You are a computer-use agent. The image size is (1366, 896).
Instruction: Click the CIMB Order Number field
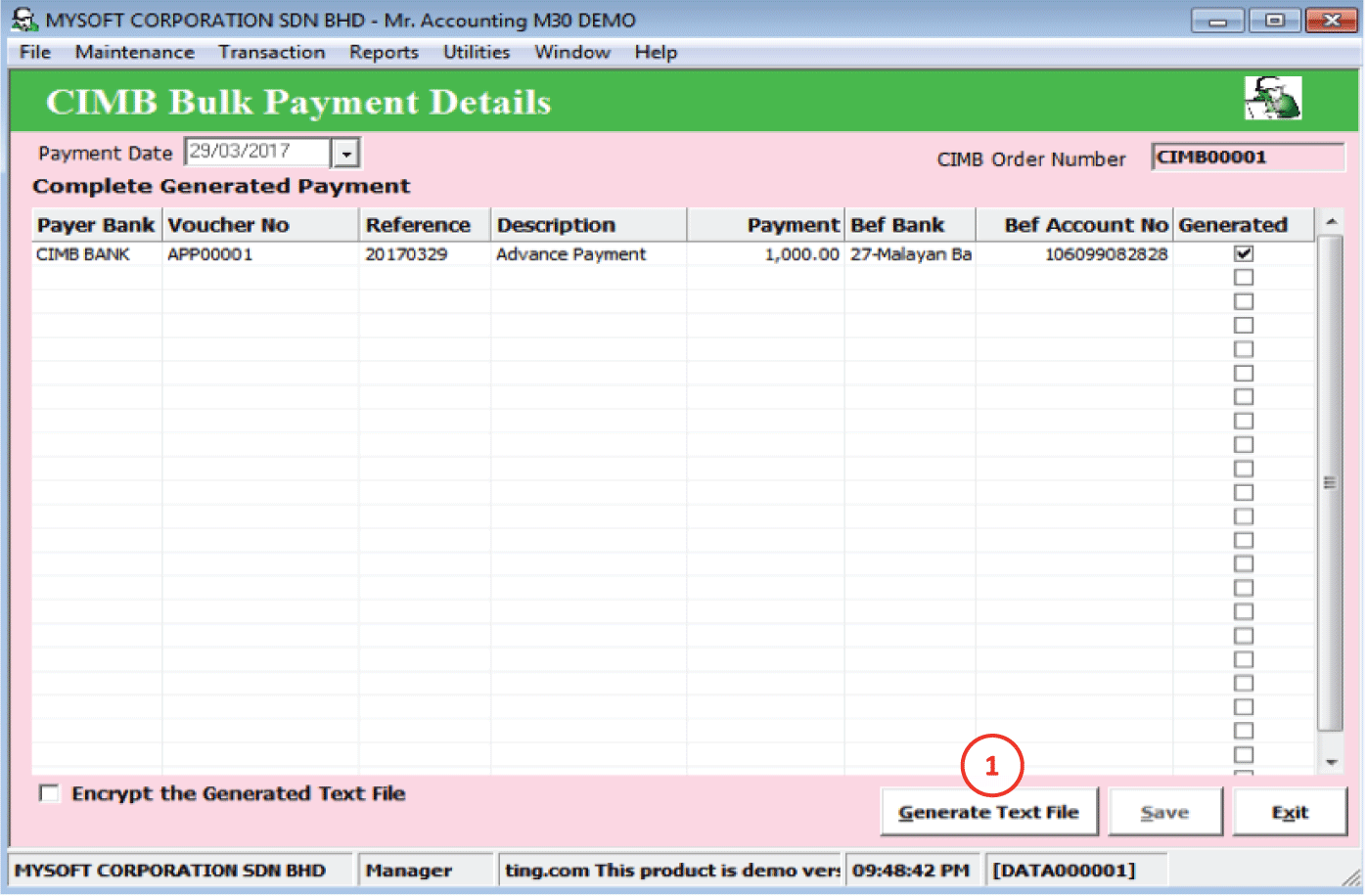1249,157
